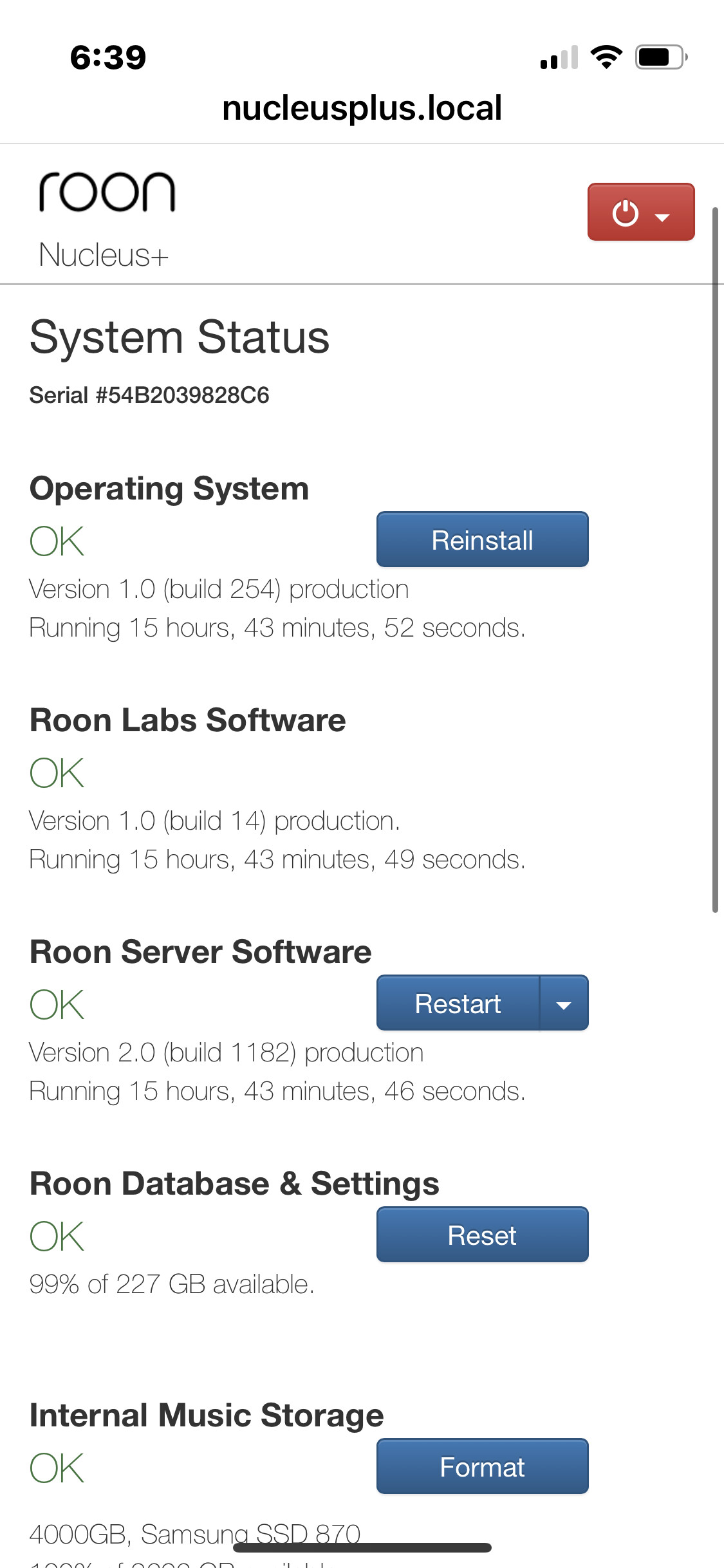Screen dimensions: 724x1568
Task: Tap the nucleusplus.local address bar
Action: point(362,107)
